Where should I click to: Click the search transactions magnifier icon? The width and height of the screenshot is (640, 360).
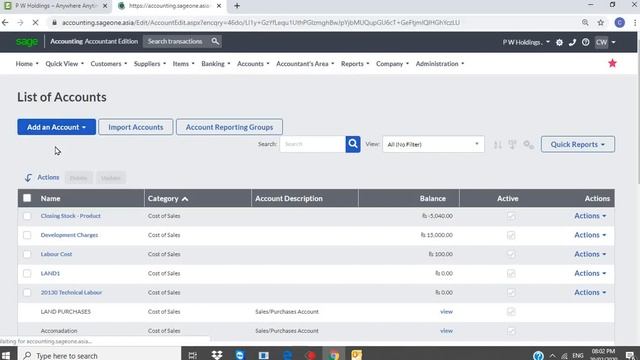point(215,41)
